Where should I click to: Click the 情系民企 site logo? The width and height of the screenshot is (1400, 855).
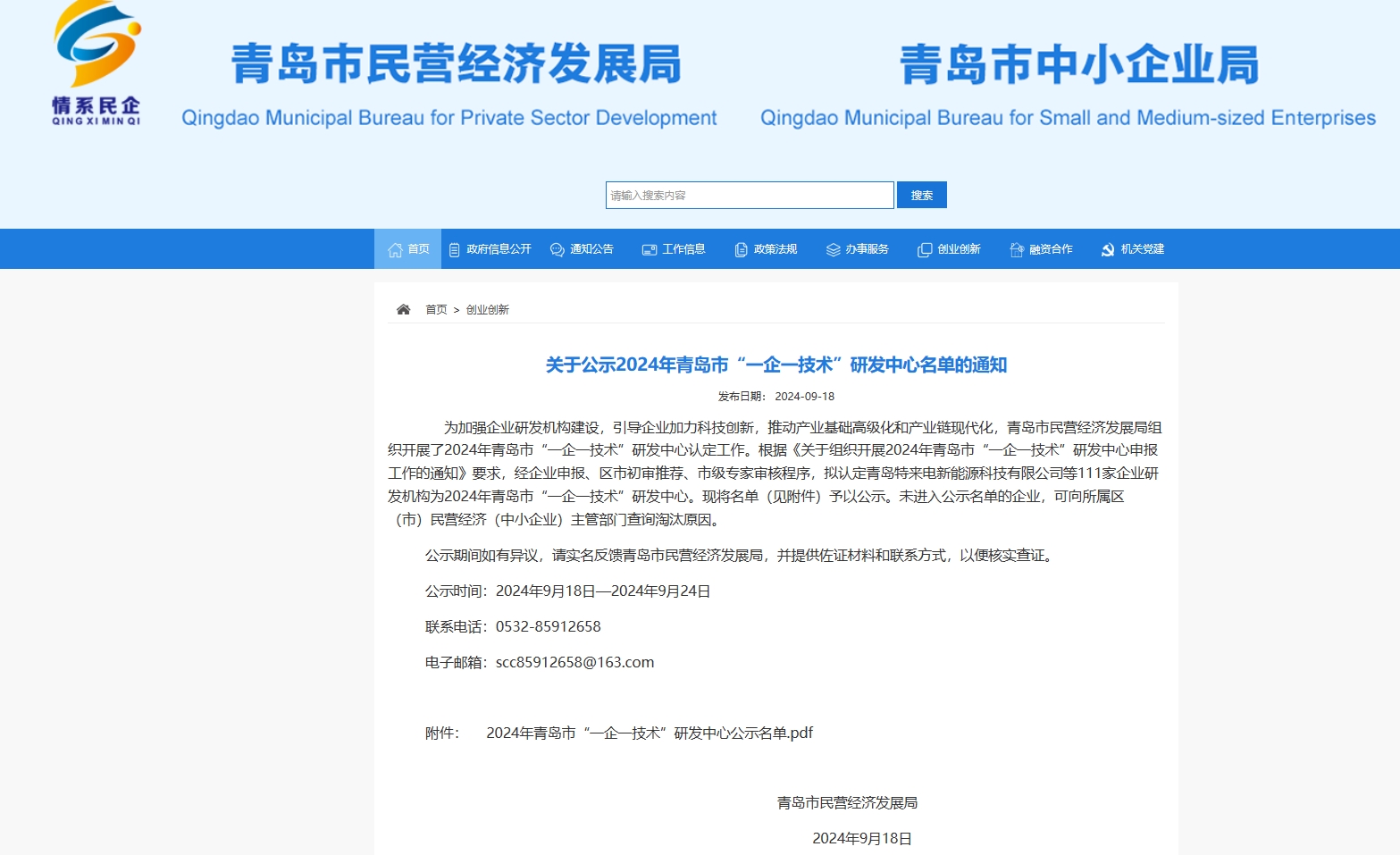click(96, 63)
